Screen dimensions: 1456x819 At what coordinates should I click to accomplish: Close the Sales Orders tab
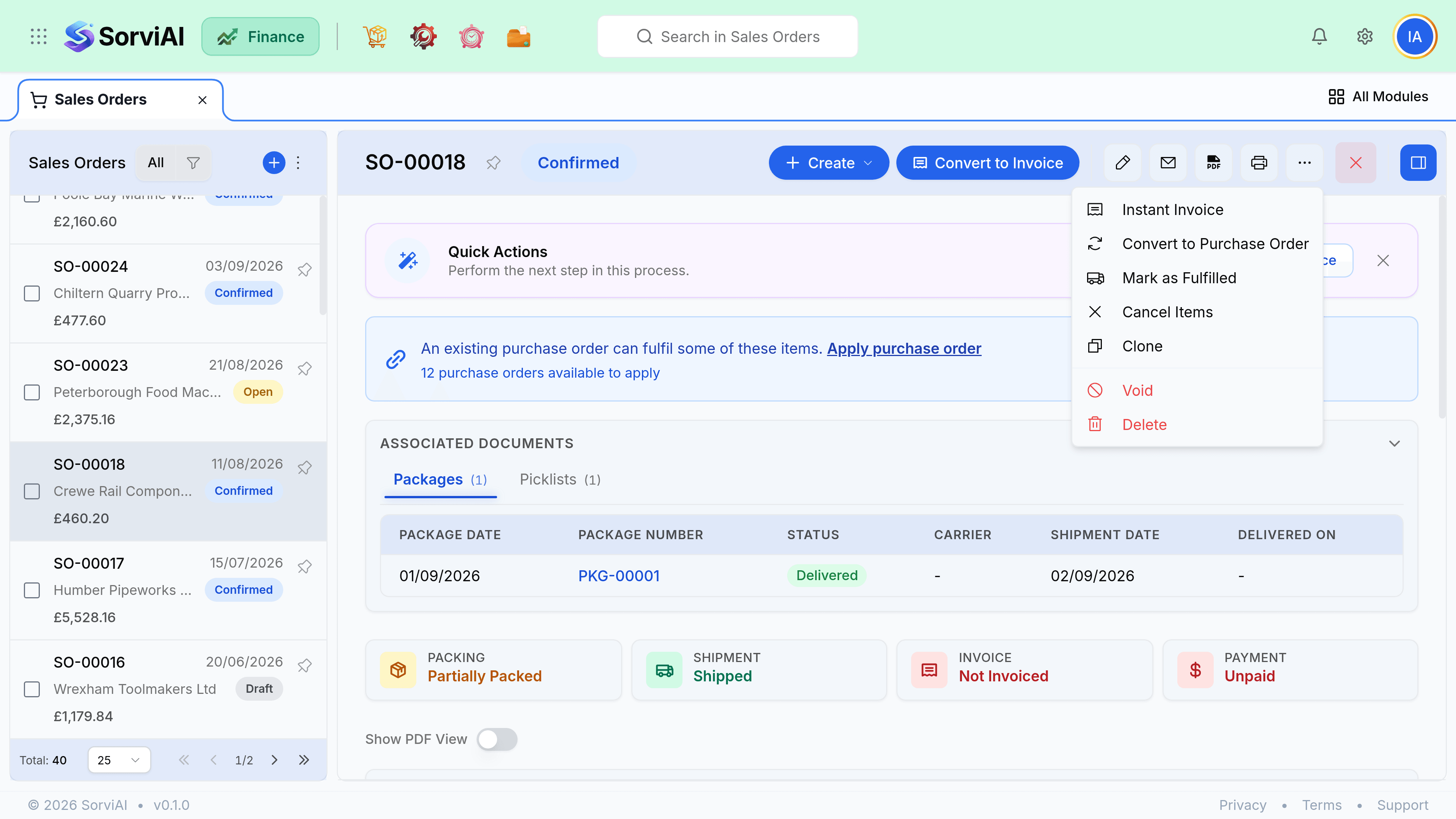click(x=202, y=100)
